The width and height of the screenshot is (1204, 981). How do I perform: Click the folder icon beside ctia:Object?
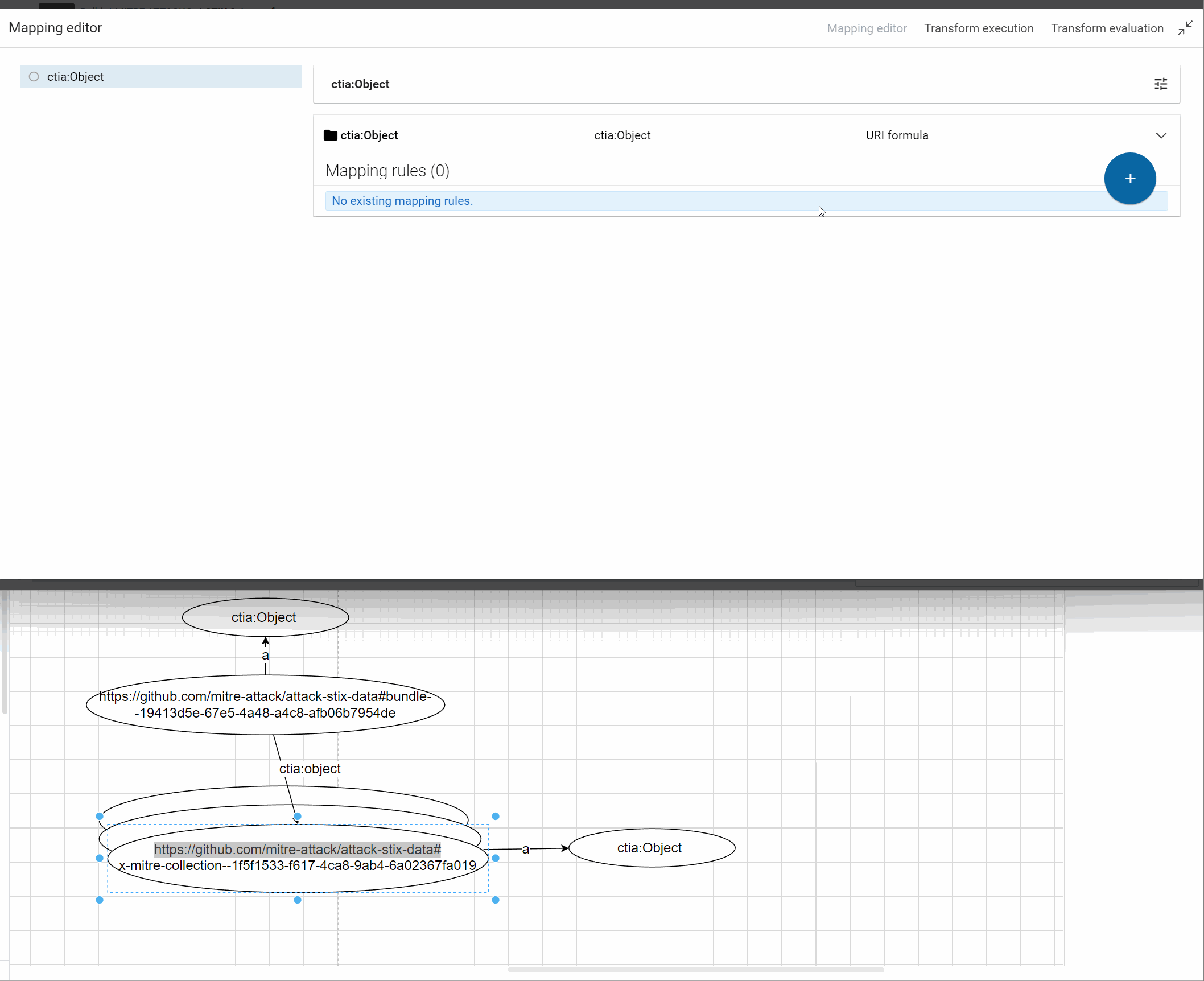(x=330, y=135)
